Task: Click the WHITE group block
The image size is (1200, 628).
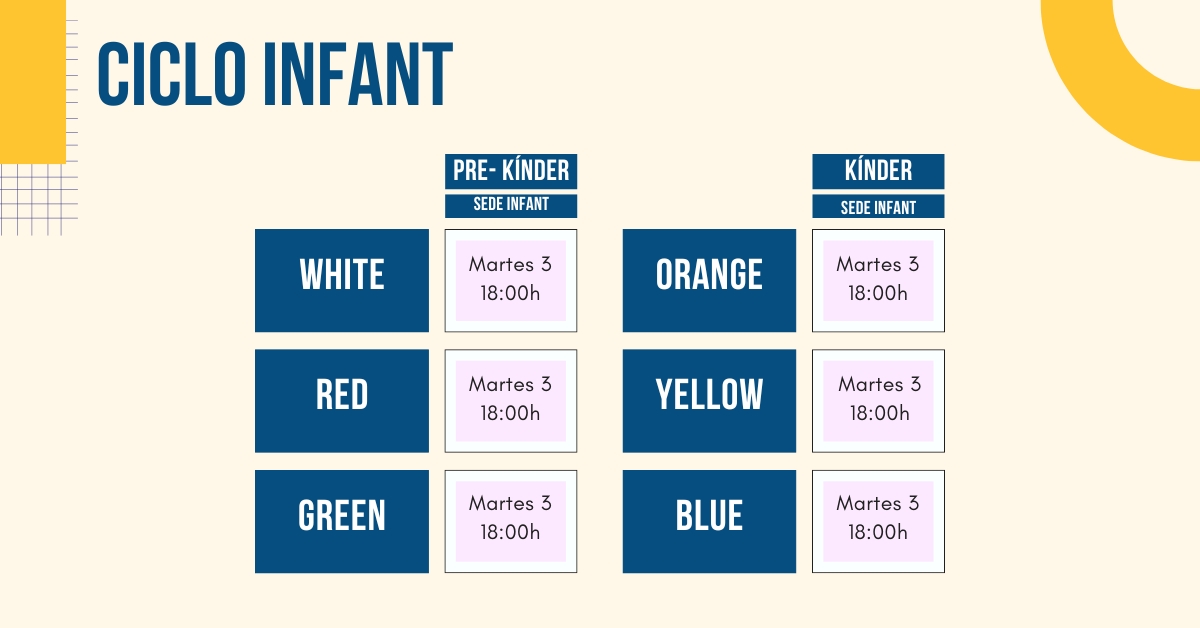Action: [x=342, y=280]
